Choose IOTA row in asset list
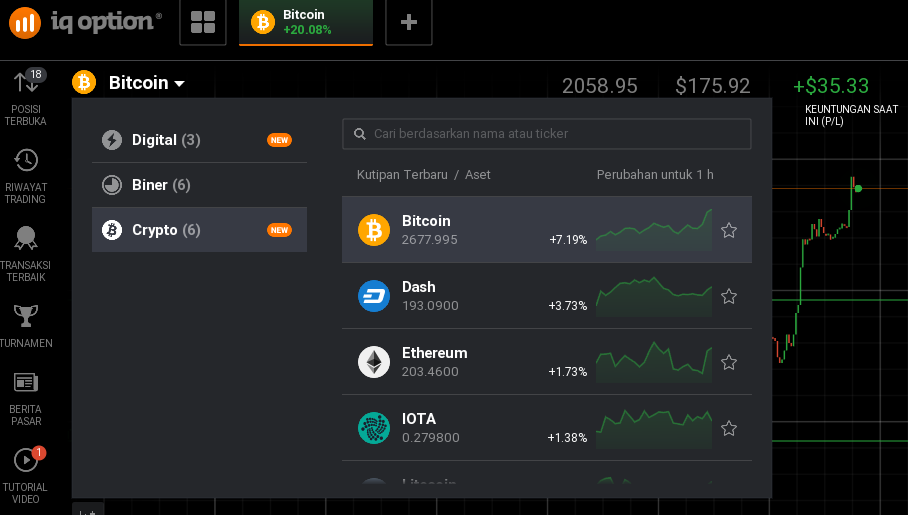The image size is (908, 515). click(547, 428)
